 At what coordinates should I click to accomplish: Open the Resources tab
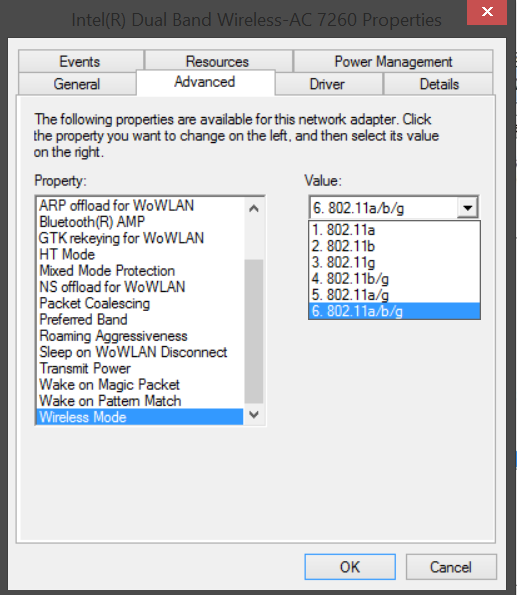click(x=218, y=61)
